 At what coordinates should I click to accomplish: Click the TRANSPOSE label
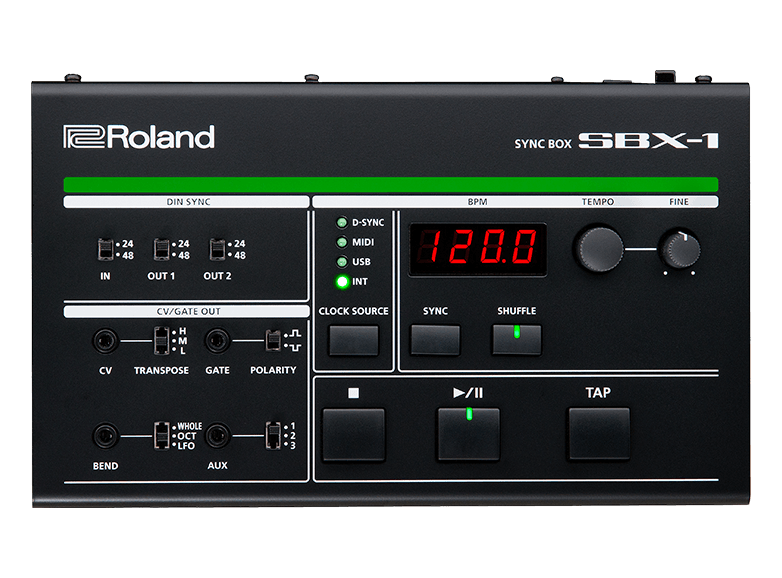[x=161, y=371]
